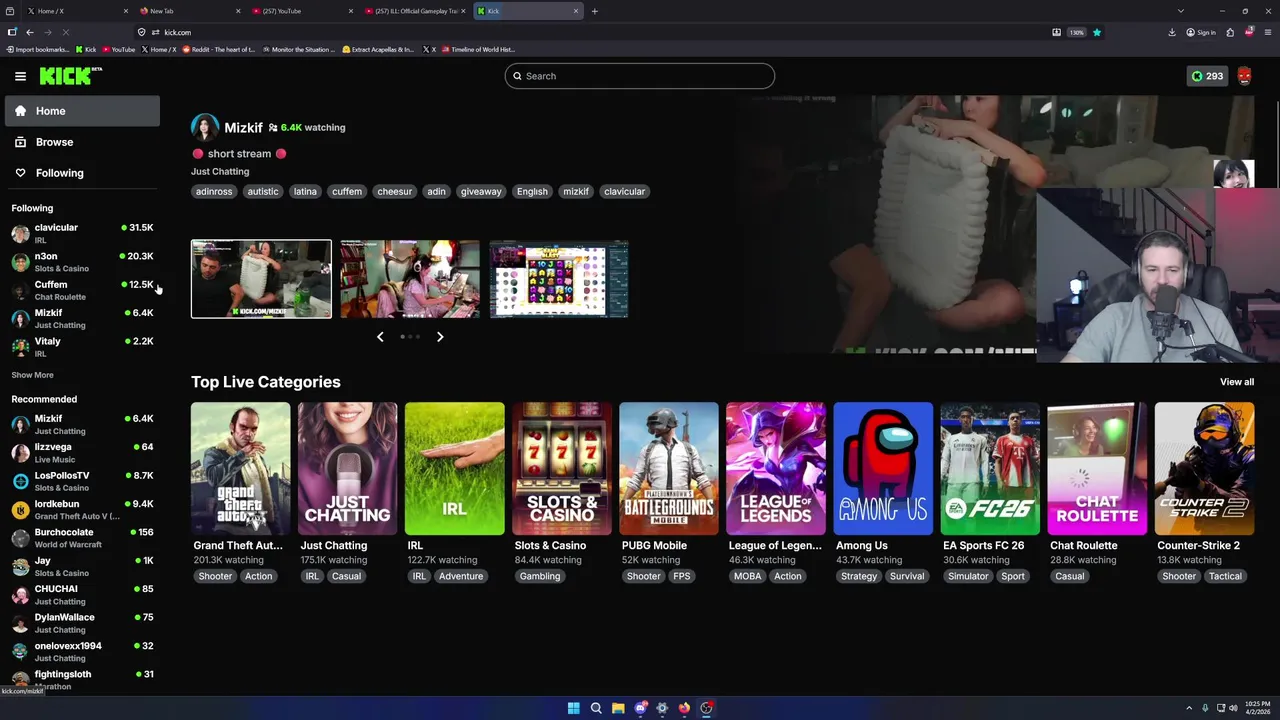This screenshot has width=1280, height=720.
Task: Open File Explorer from the taskbar
Action: 618,708
